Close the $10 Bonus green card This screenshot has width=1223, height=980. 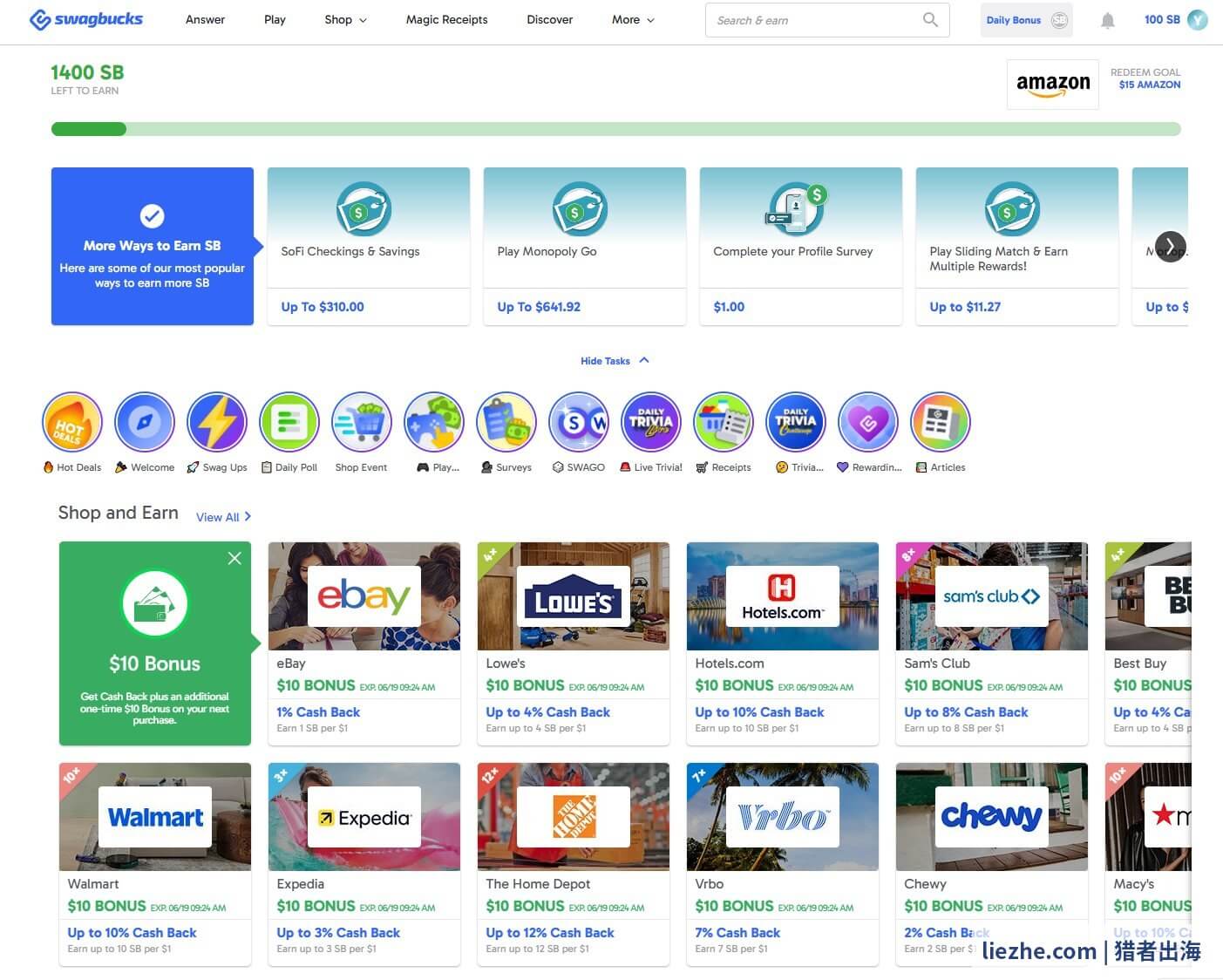tap(234, 558)
